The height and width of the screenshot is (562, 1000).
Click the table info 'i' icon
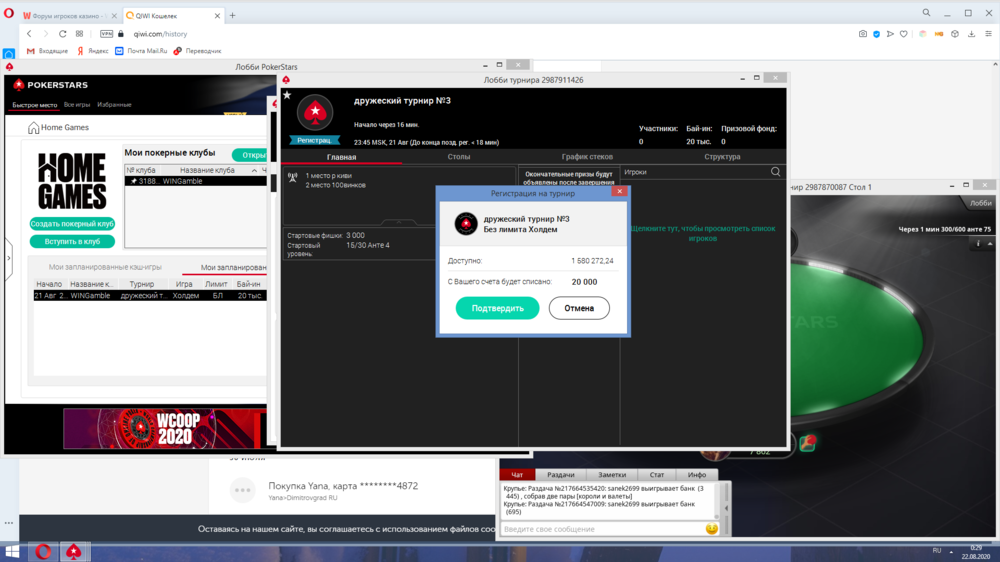[977, 243]
